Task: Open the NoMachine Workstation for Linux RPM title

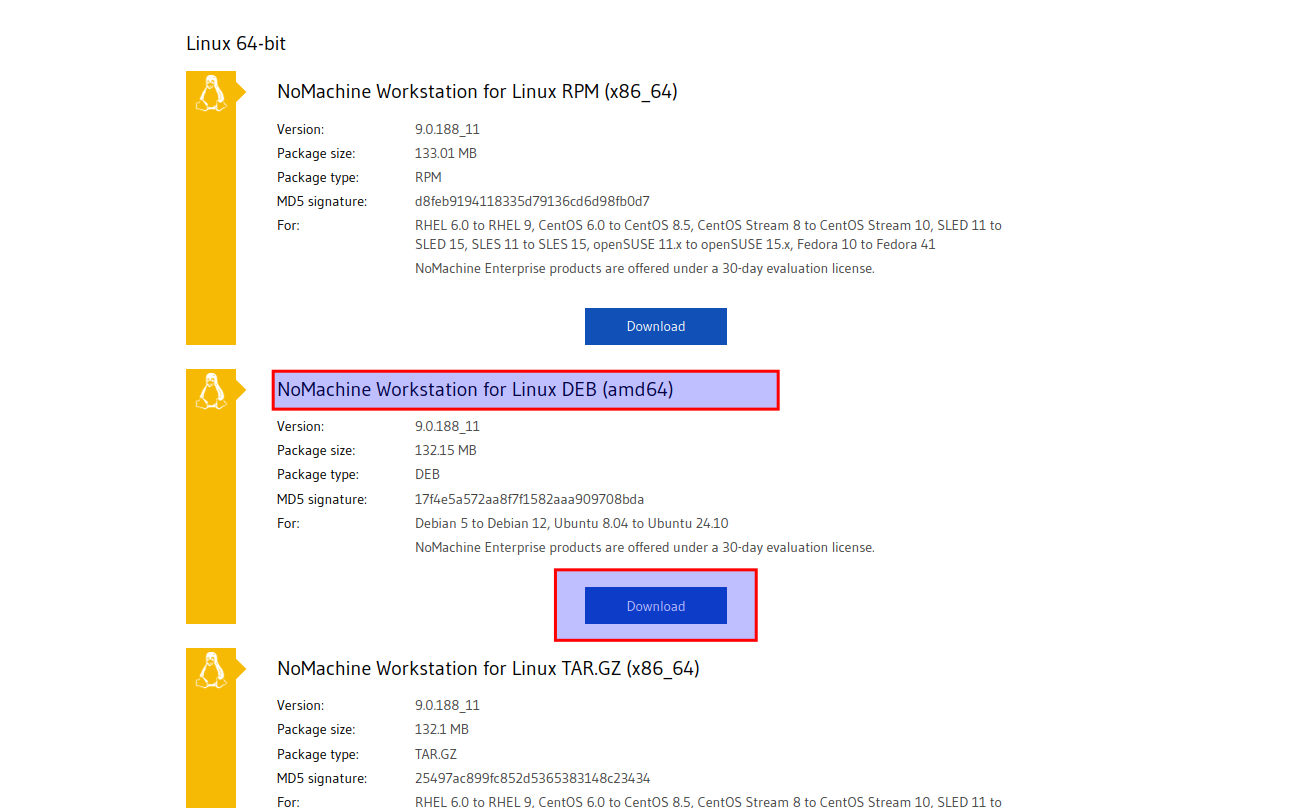Action: coord(477,92)
